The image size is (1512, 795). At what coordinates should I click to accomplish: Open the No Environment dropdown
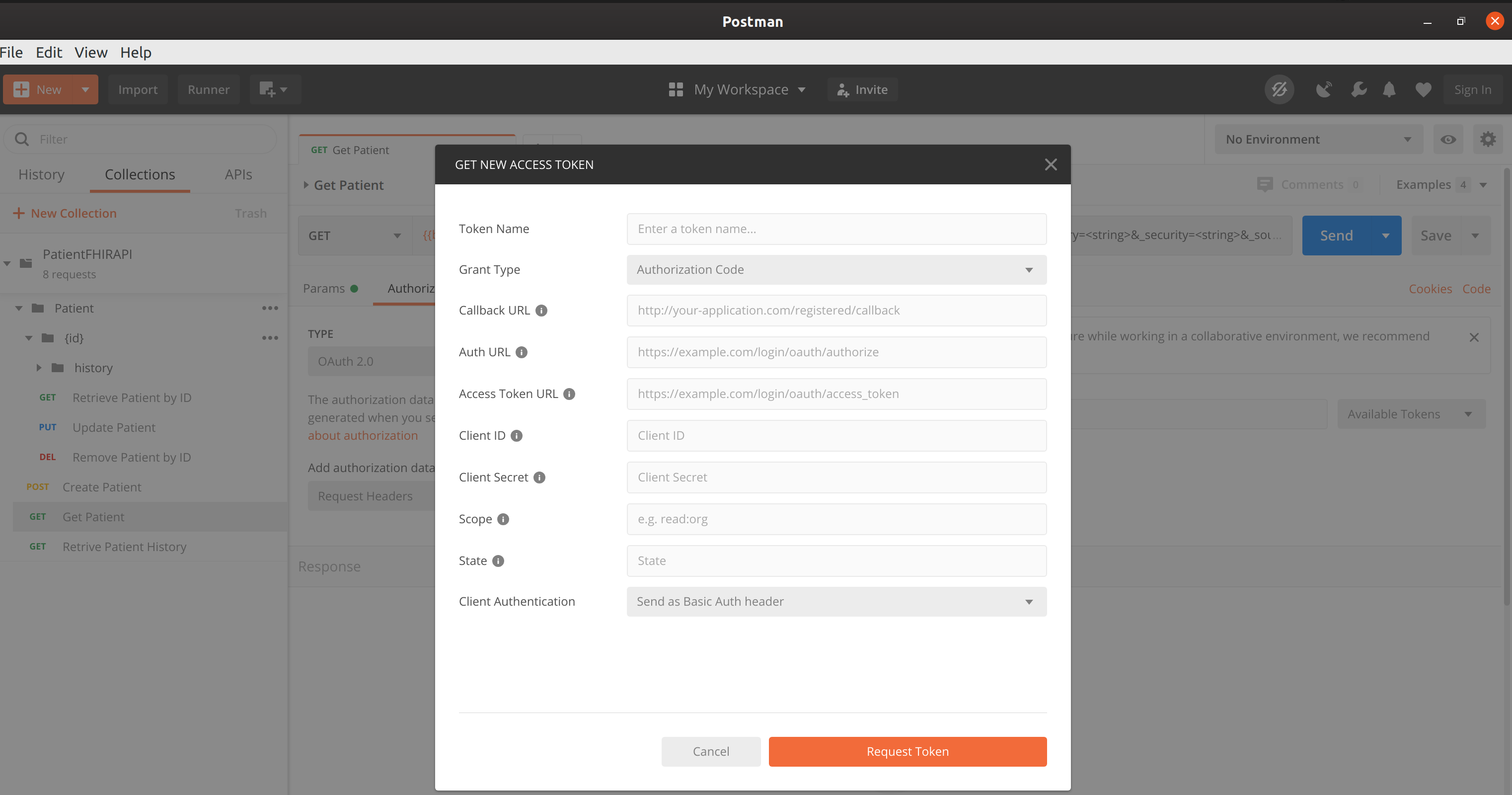tap(1318, 139)
